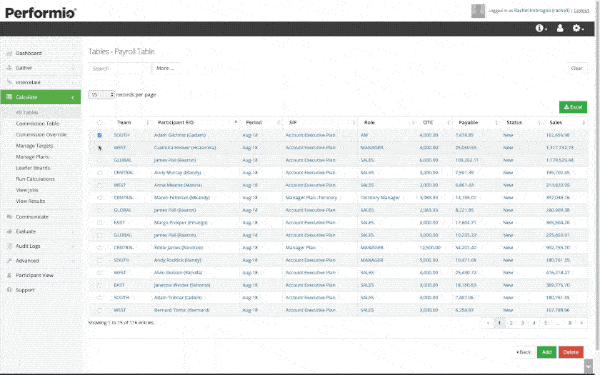The image size is (600, 375).
Task: Open the records per page dropdown
Action: pos(101,95)
